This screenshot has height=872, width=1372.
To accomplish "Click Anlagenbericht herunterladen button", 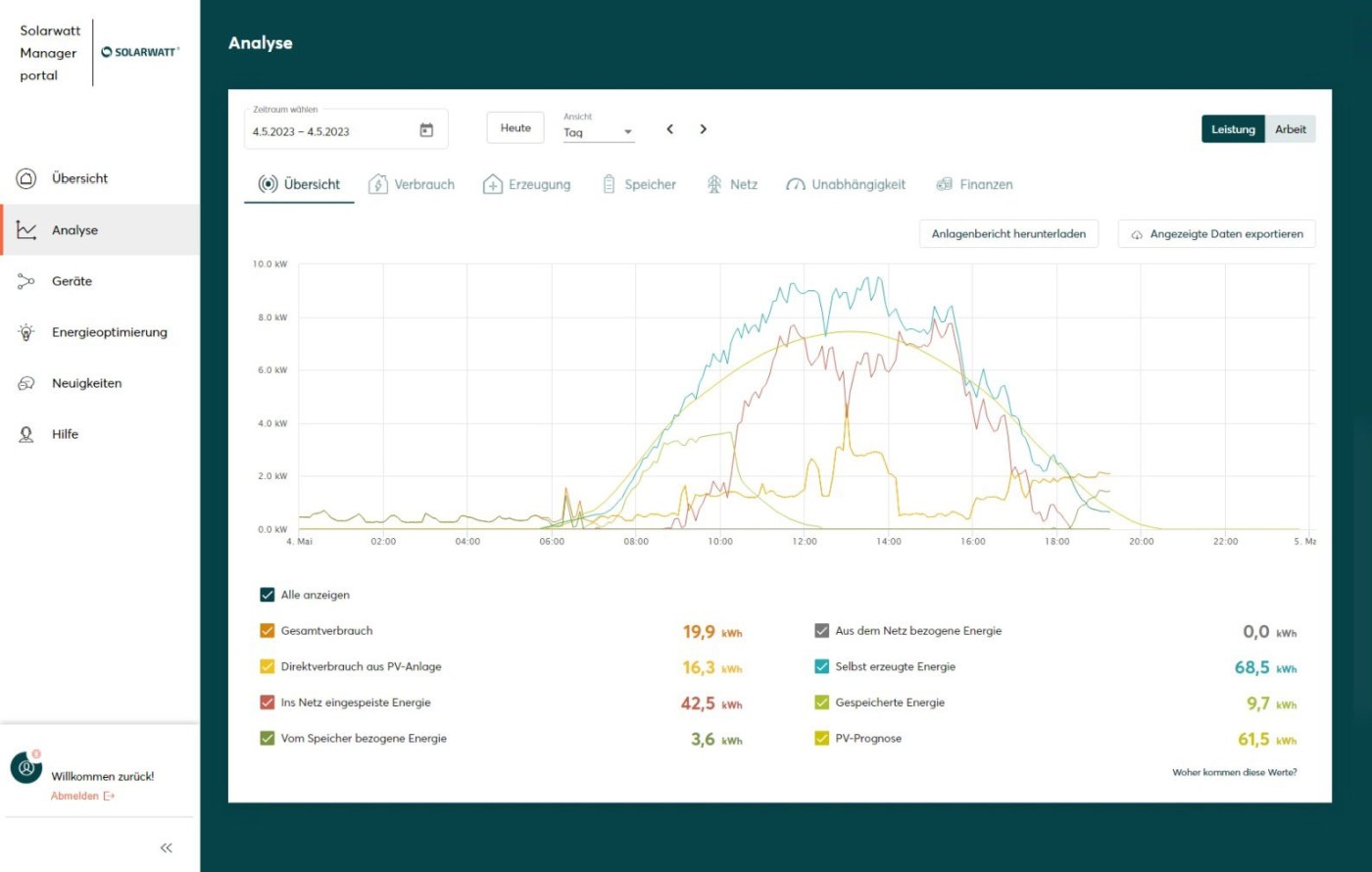I will pyautogui.click(x=1008, y=234).
